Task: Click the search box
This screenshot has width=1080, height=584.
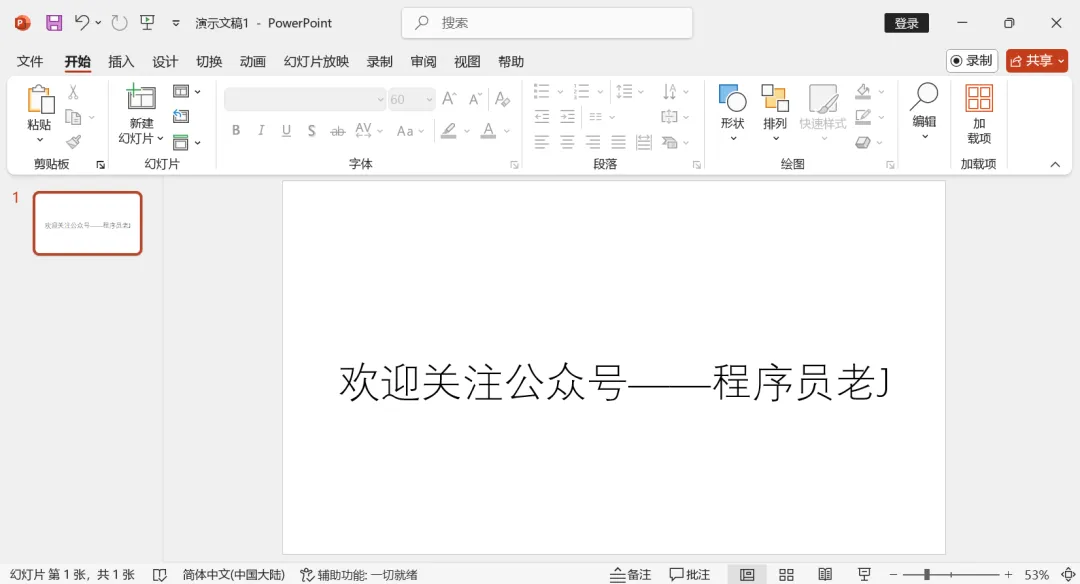Action: pyautogui.click(x=547, y=23)
